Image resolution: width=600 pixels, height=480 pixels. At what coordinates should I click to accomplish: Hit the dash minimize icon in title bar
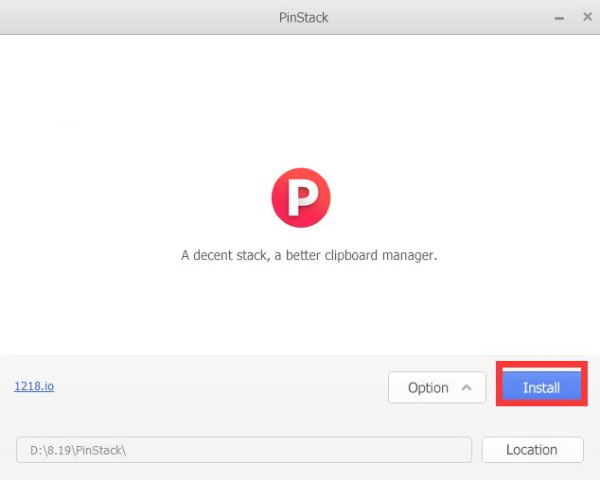click(556, 17)
